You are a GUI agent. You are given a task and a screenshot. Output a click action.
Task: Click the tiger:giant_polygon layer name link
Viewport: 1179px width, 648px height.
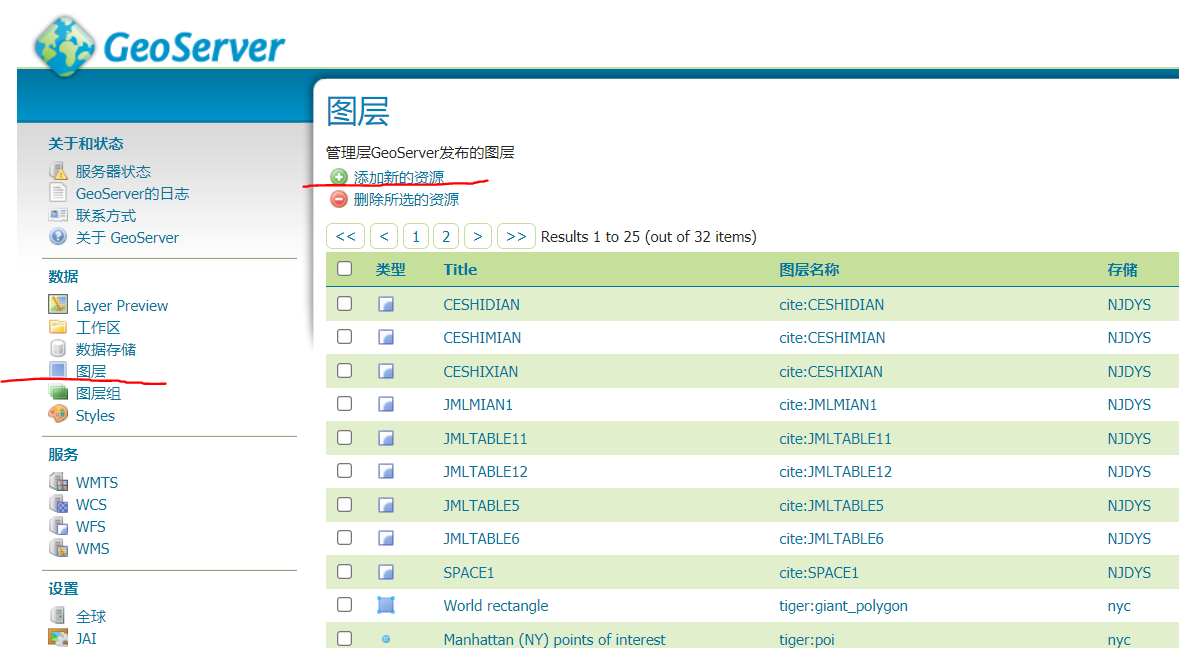tap(843, 605)
